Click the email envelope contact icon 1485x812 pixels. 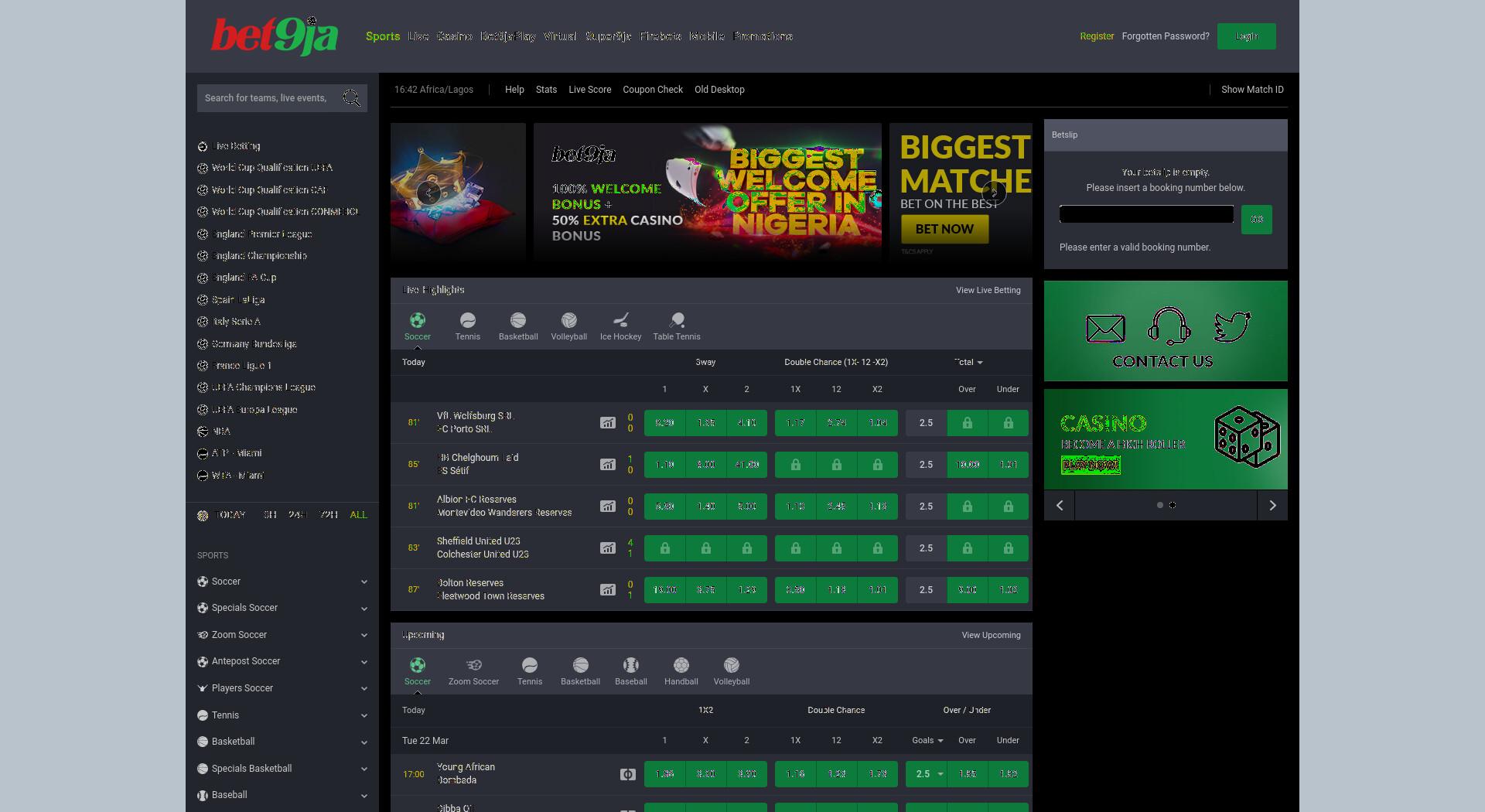pos(1106,329)
